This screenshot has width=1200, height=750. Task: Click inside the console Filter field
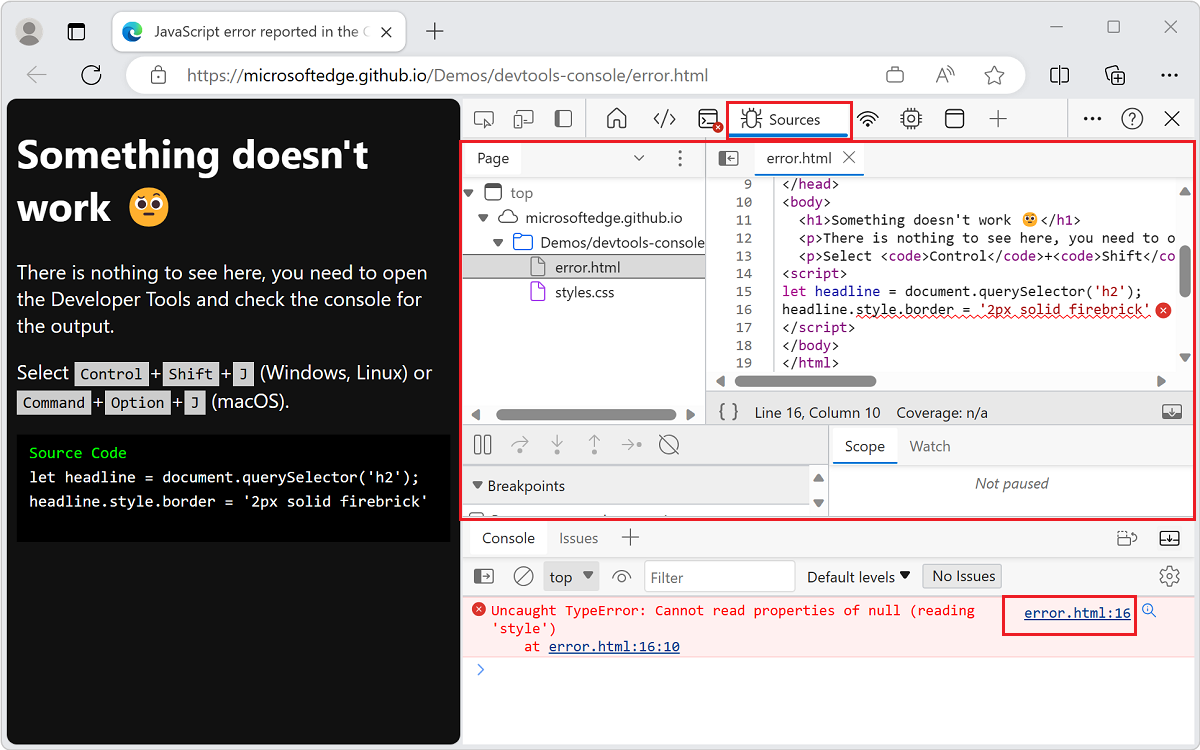pos(719,576)
